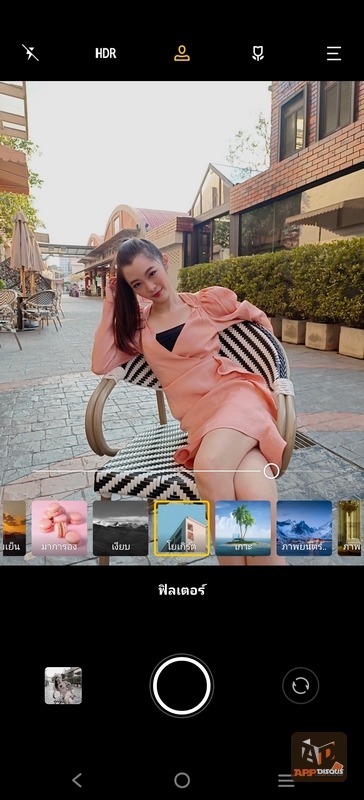The width and height of the screenshot is (364, 800).
Task: Select the partially visible sunset filter
Action: (x=13, y=528)
